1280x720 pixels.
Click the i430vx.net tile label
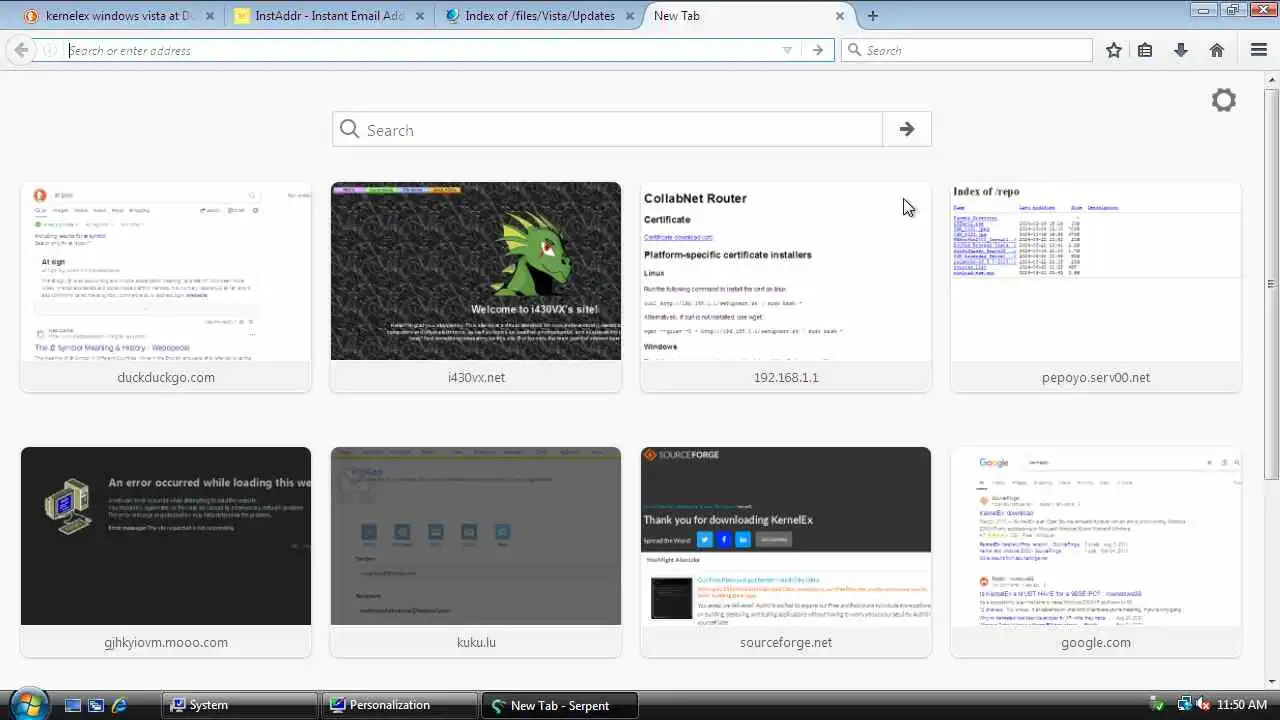tap(476, 377)
